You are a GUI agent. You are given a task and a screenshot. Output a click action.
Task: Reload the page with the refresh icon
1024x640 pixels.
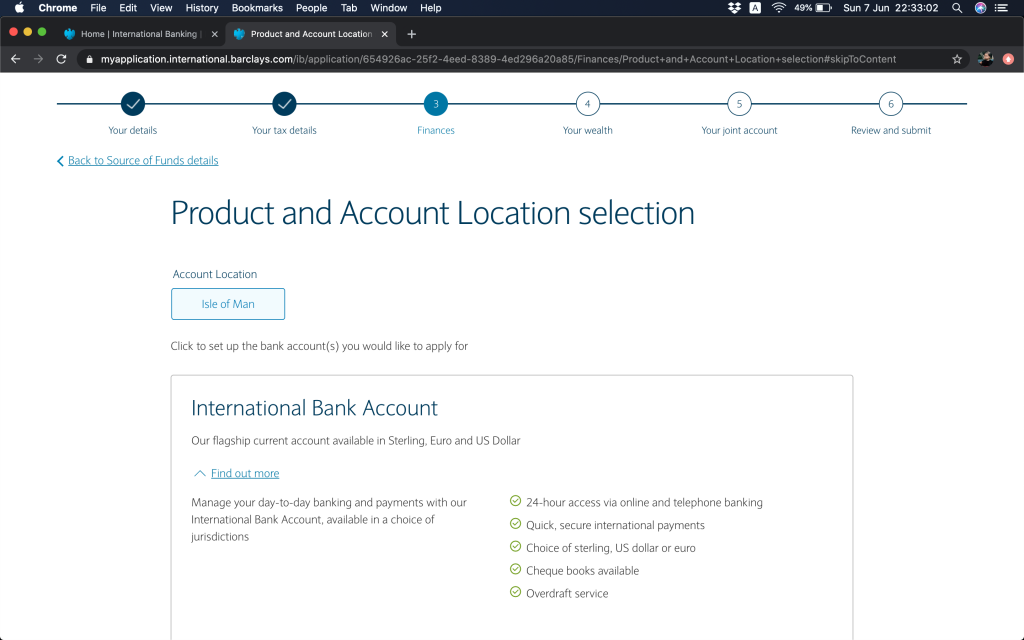pos(61,59)
